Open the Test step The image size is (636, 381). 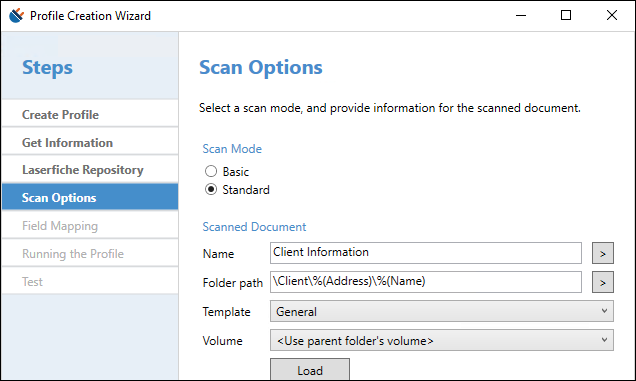click(90, 281)
